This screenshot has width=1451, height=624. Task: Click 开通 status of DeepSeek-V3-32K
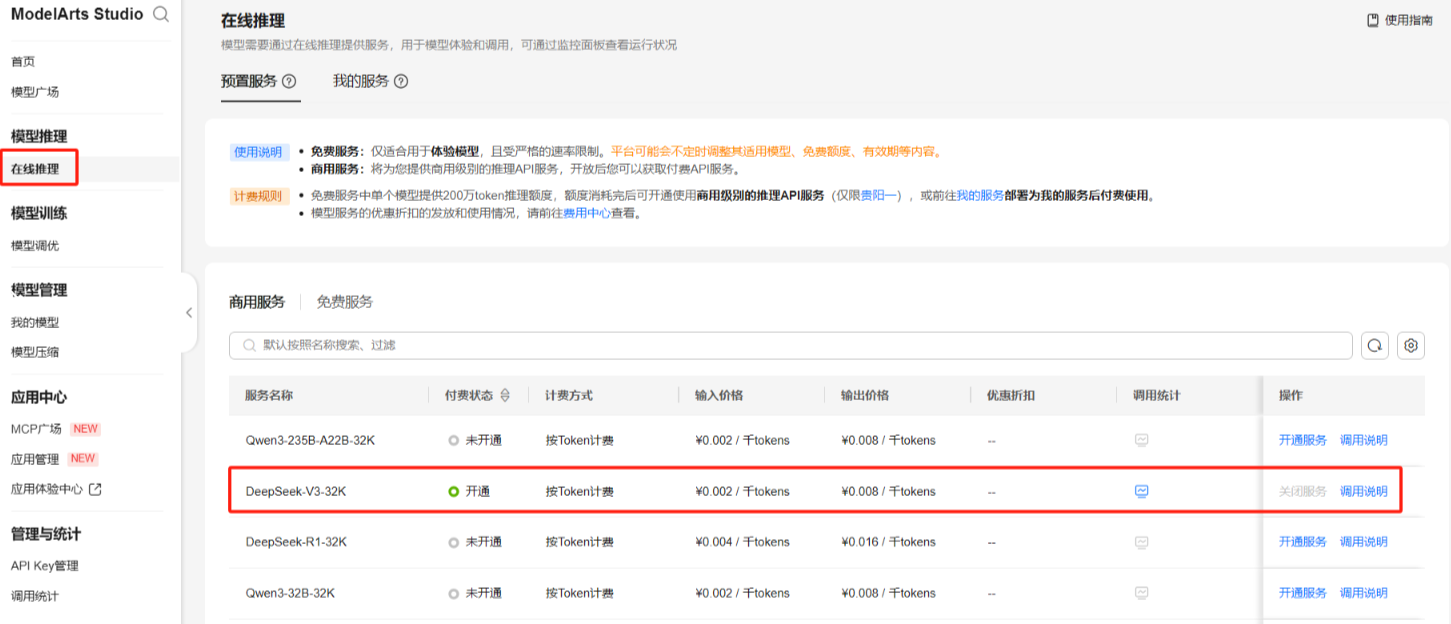470,491
